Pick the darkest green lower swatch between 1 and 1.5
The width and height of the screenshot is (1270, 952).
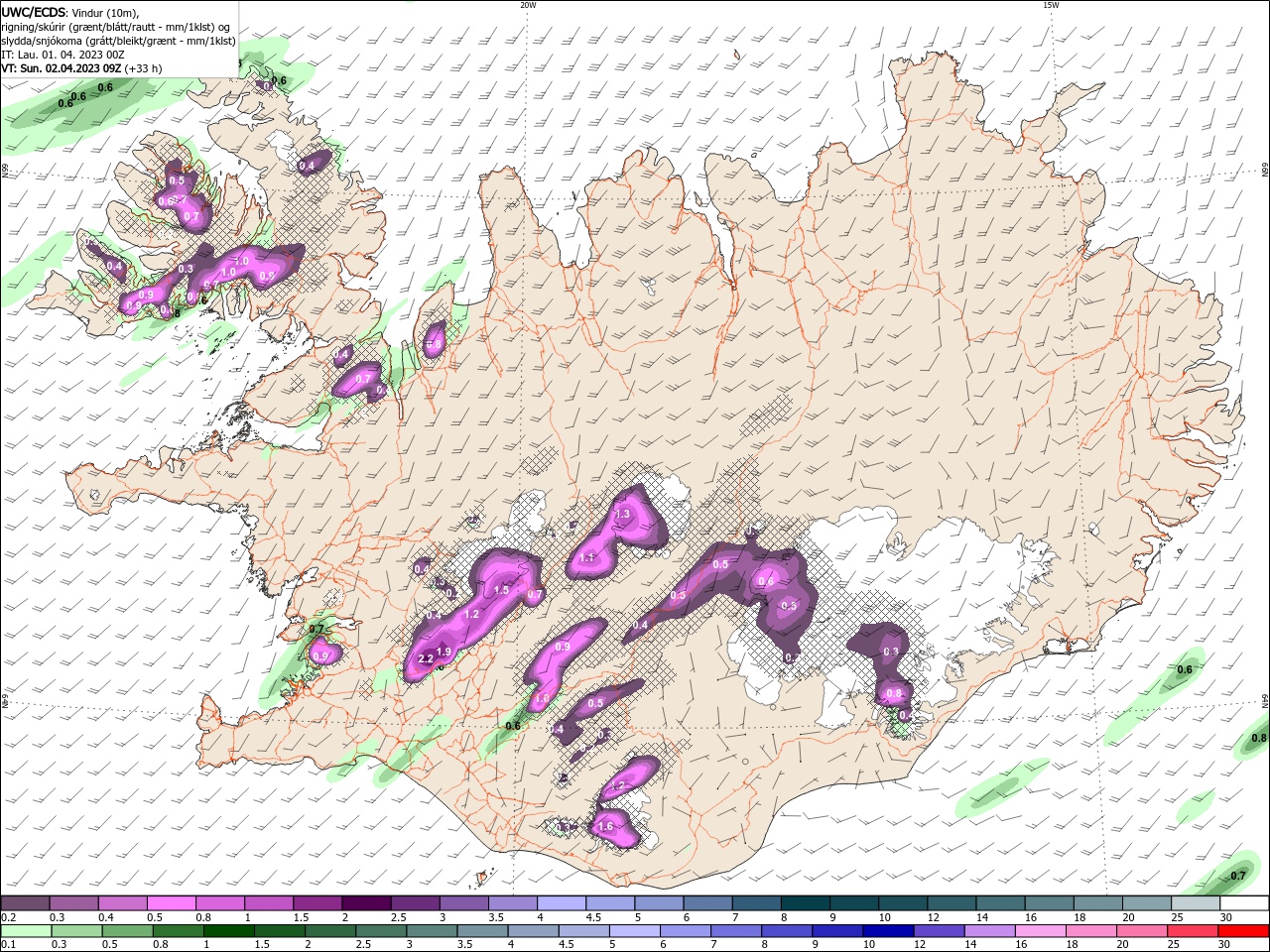pyautogui.click(x=228, y=931)
